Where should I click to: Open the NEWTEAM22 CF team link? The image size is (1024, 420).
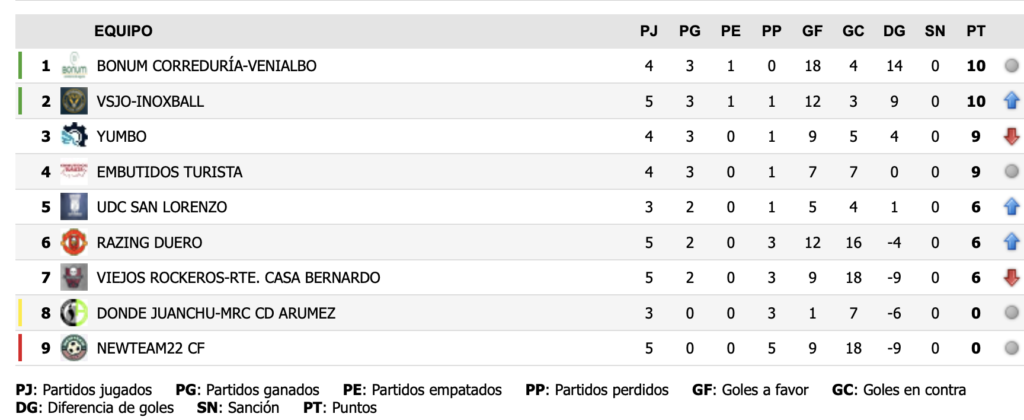pyautogui.click(x=145, y=348)
